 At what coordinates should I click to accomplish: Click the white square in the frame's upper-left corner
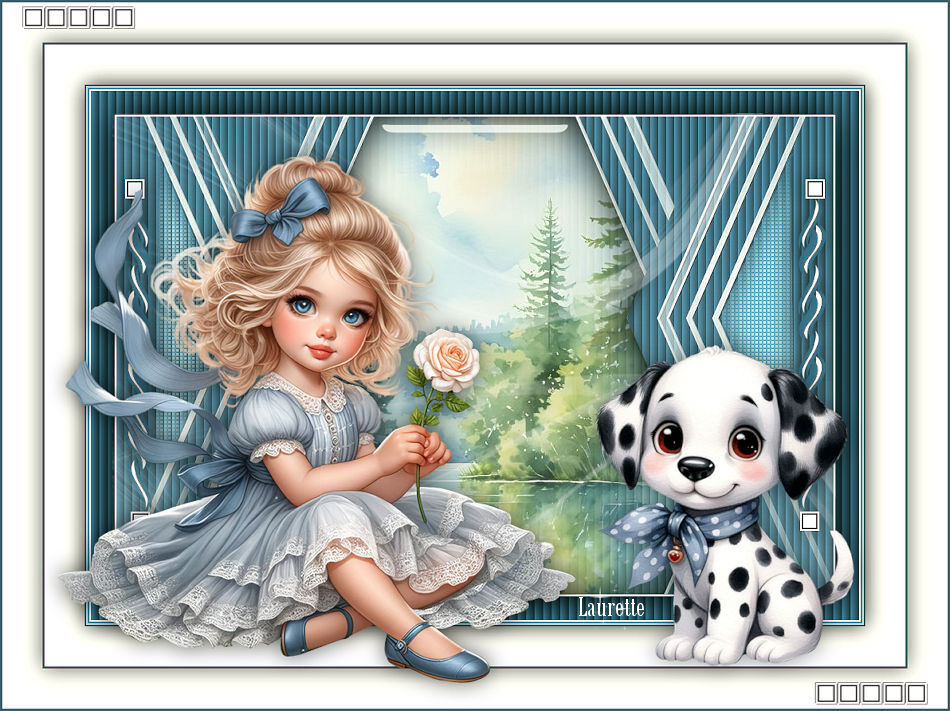pyautogui.click(x=135, y=188)
